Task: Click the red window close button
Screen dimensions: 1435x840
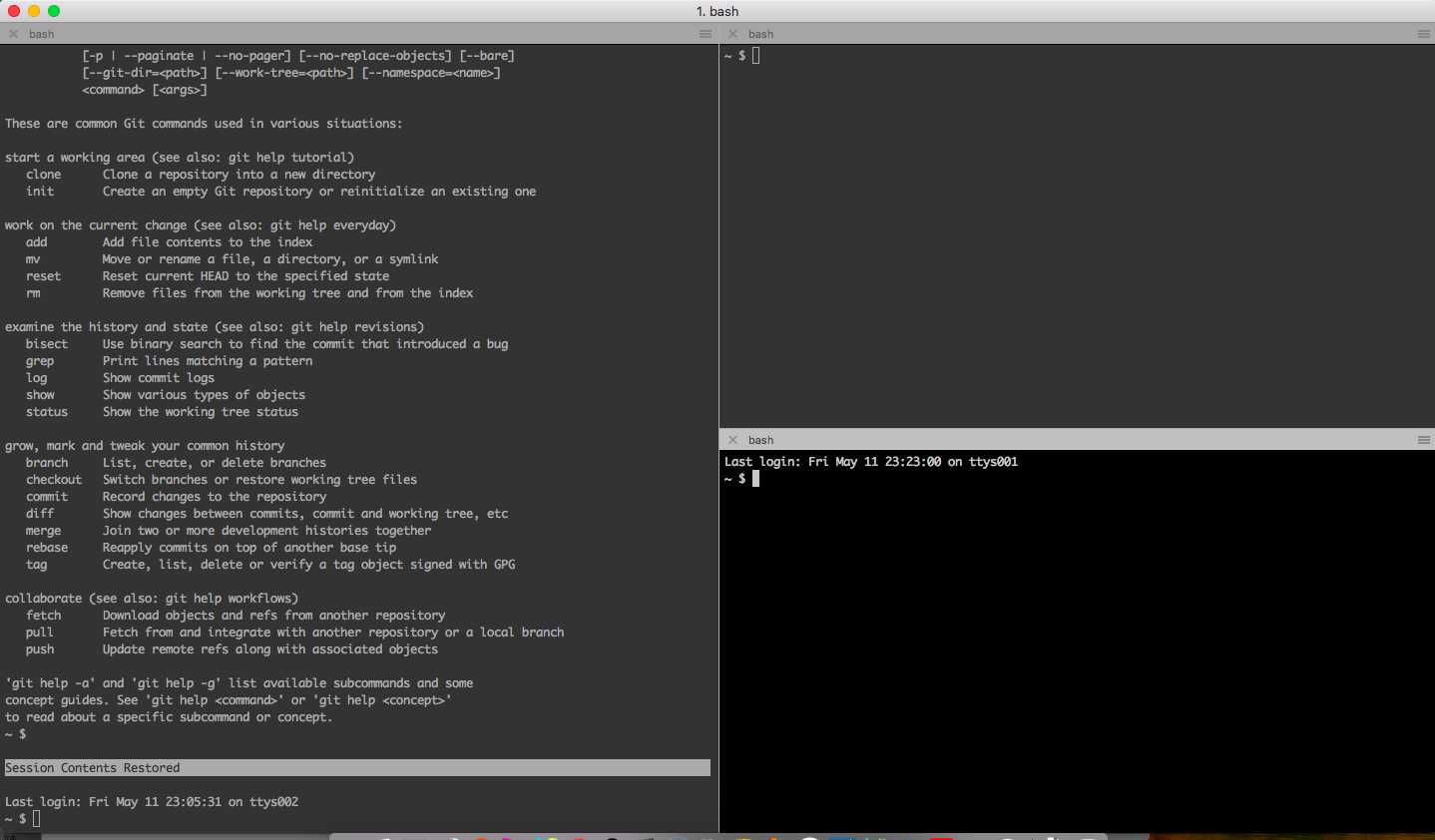Action: coord(14,11)
